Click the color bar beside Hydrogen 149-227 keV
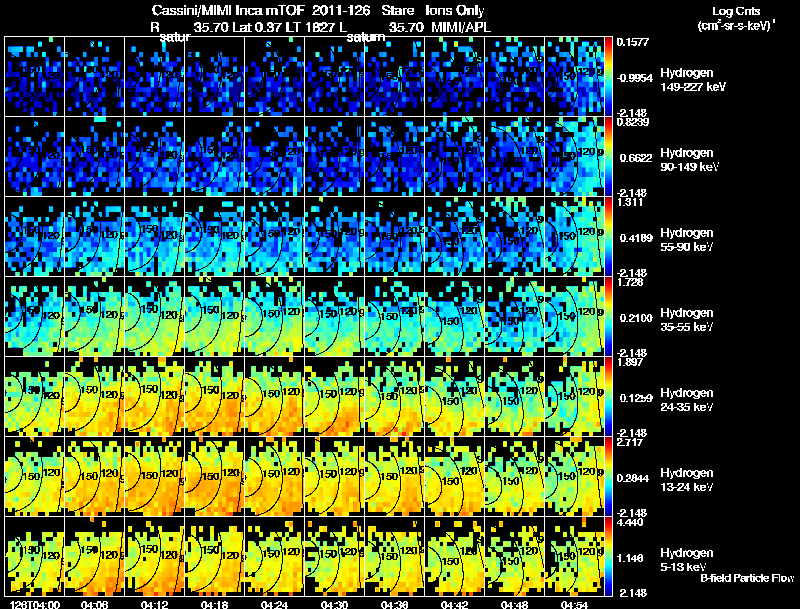The width and height of the screenshot is (800, 609). tap(608, 76)
